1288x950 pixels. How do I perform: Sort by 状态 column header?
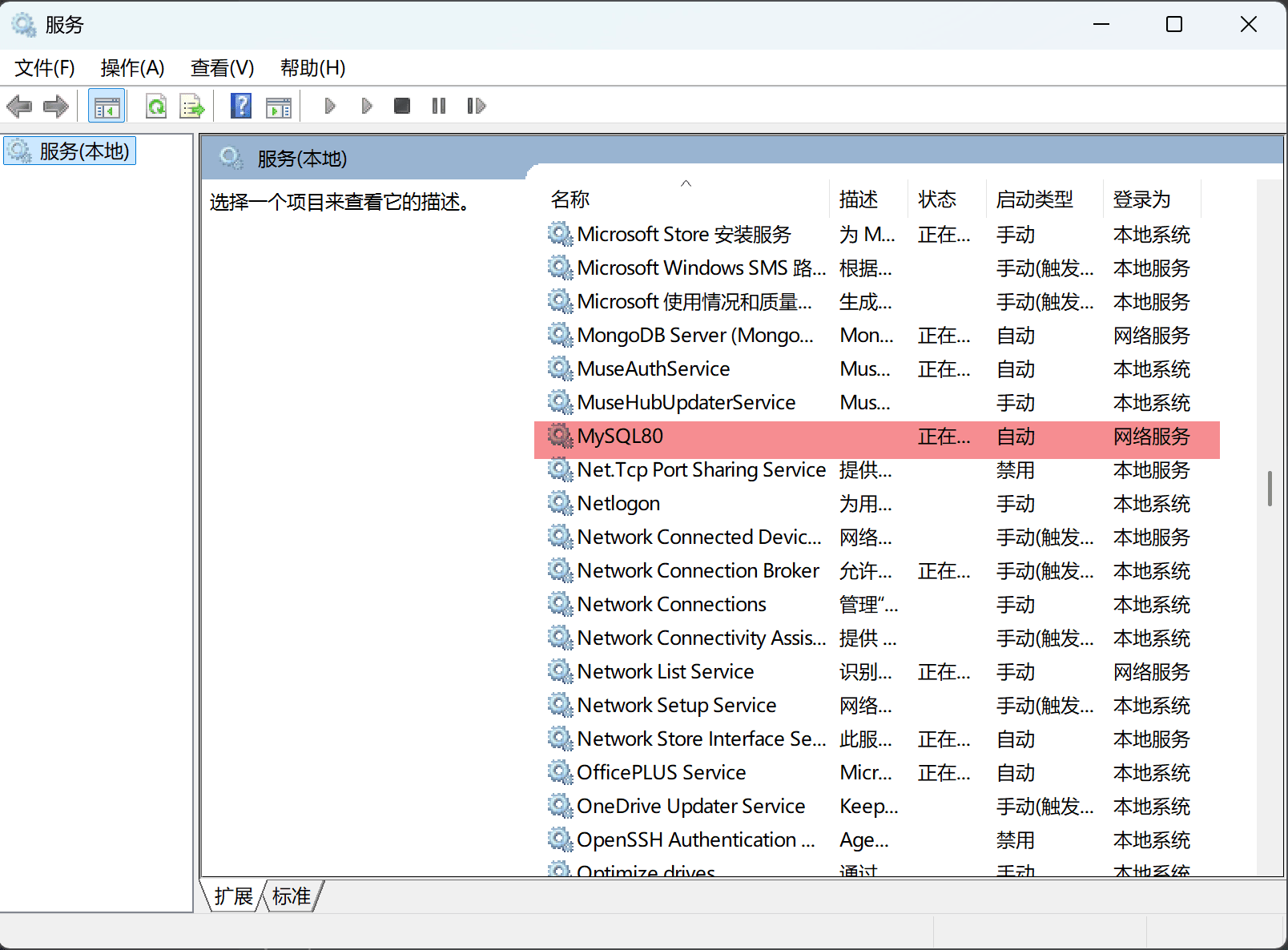tap(937, 199)
